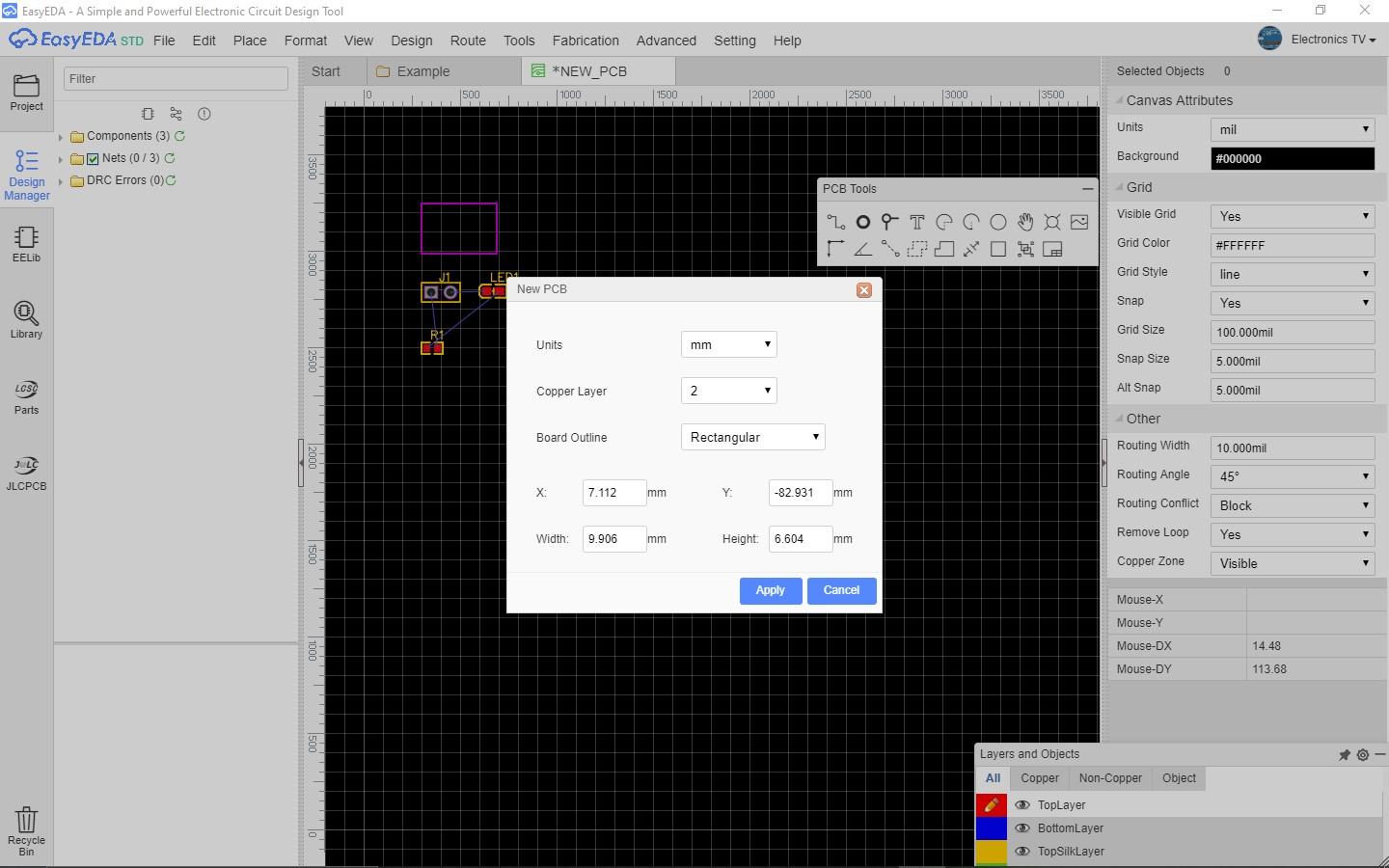Open the Visible Grid dropdown
Viewport: 1389px width, 868px height.
[x=1293, y=216]
